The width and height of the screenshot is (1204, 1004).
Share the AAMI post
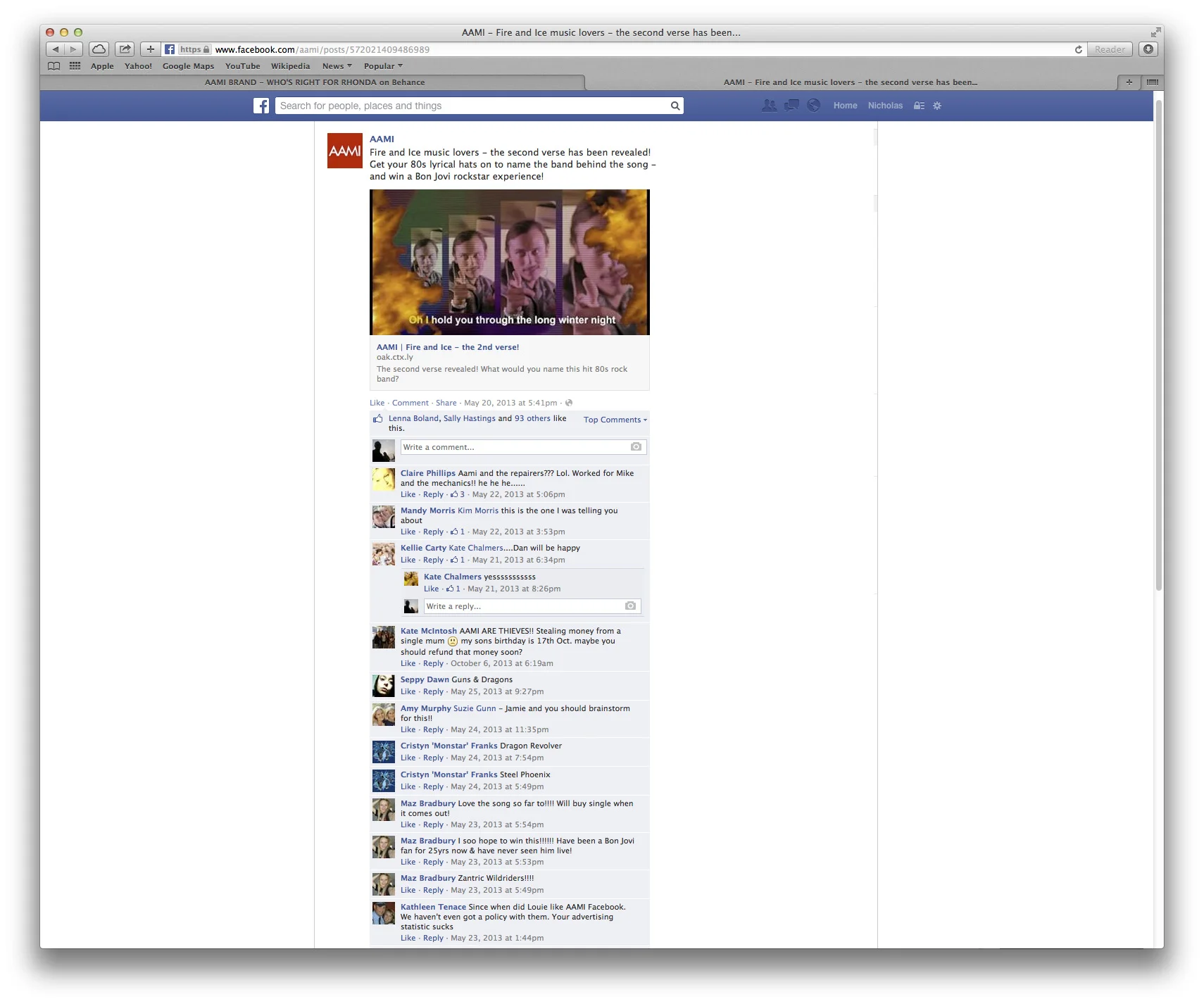pos(446,403)
